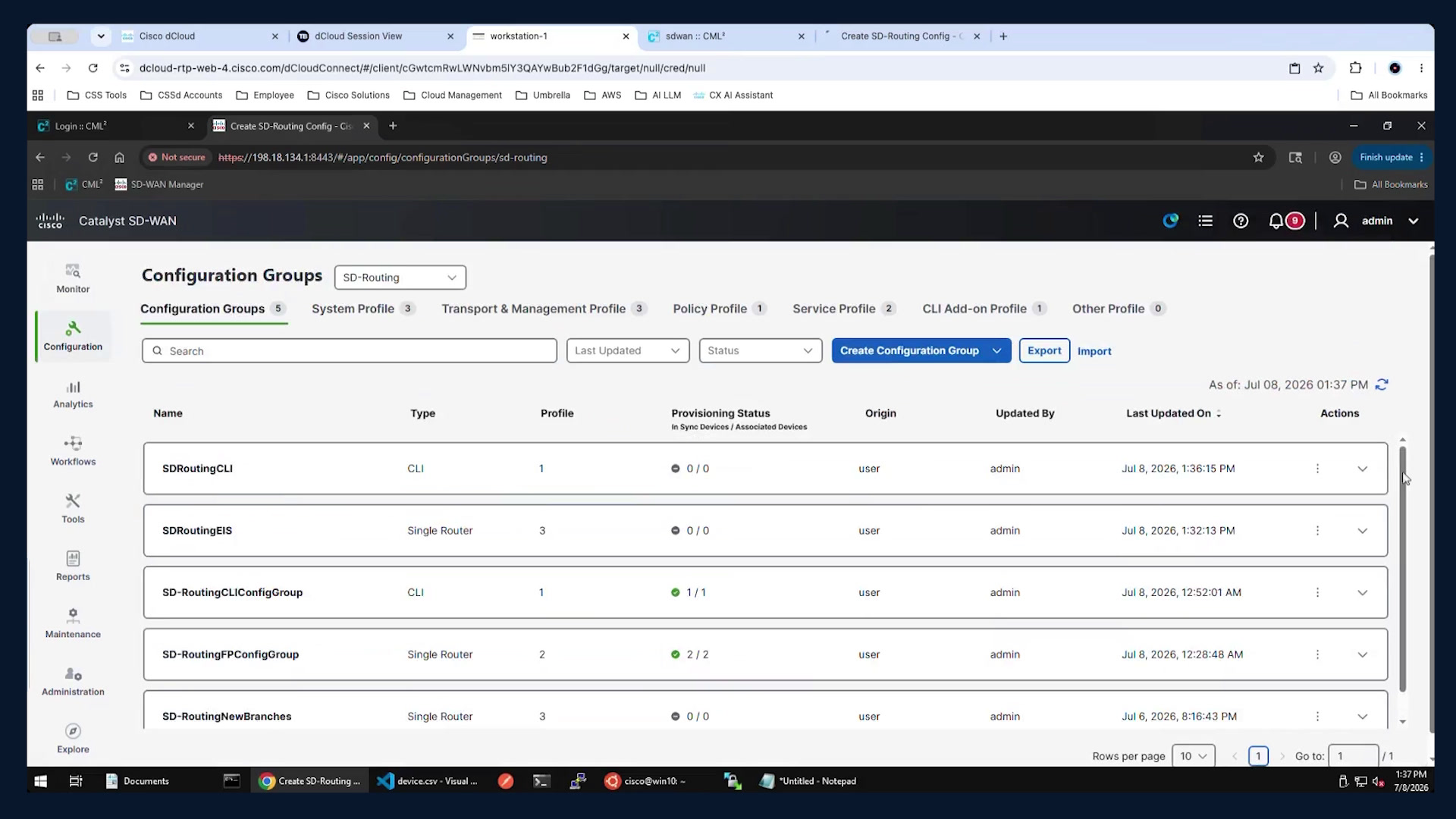The height and width of the screenshot is (819, 1456).
Task: Switch to the Policy Profile tab
Action: 720,309
